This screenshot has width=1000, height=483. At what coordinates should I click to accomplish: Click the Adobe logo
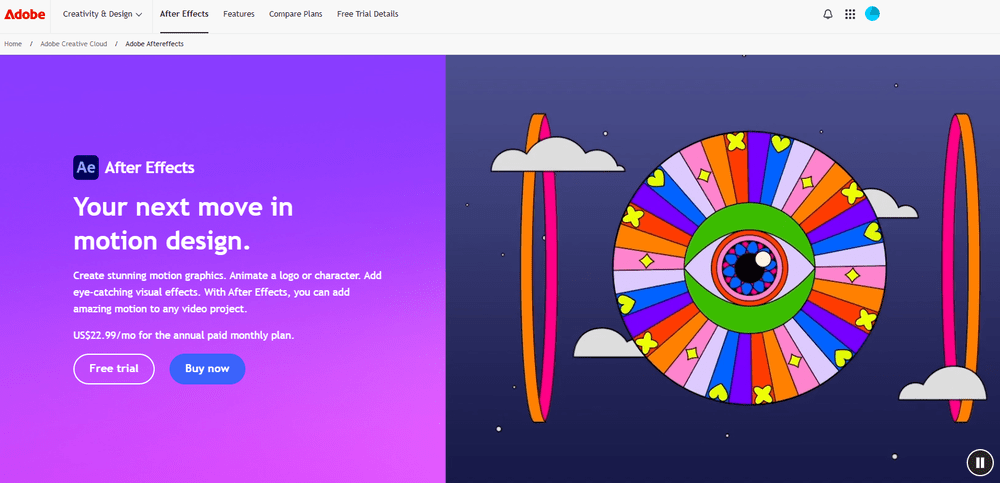coord(25,14)
